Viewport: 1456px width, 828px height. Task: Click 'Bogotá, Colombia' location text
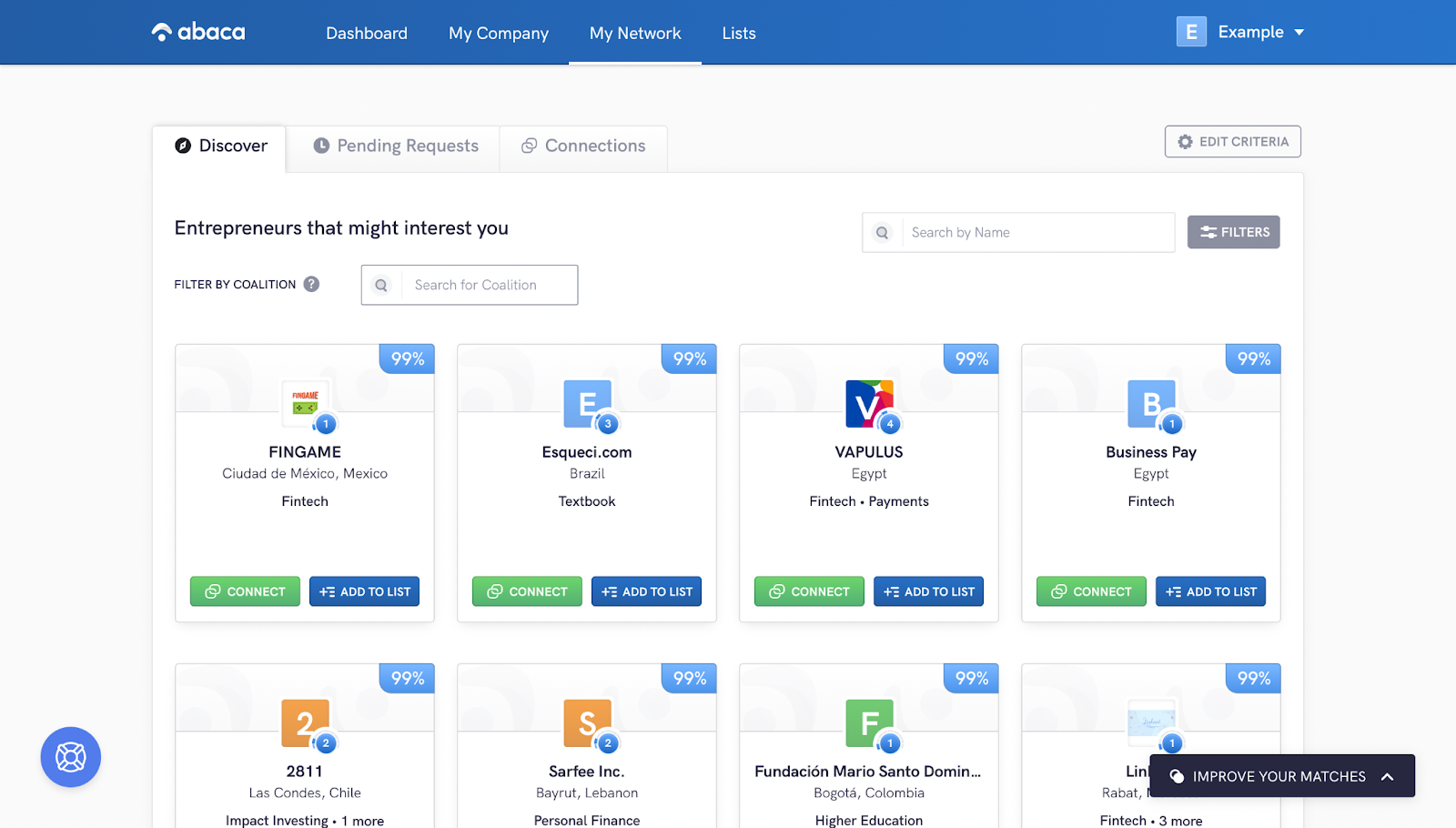[869, 793]
